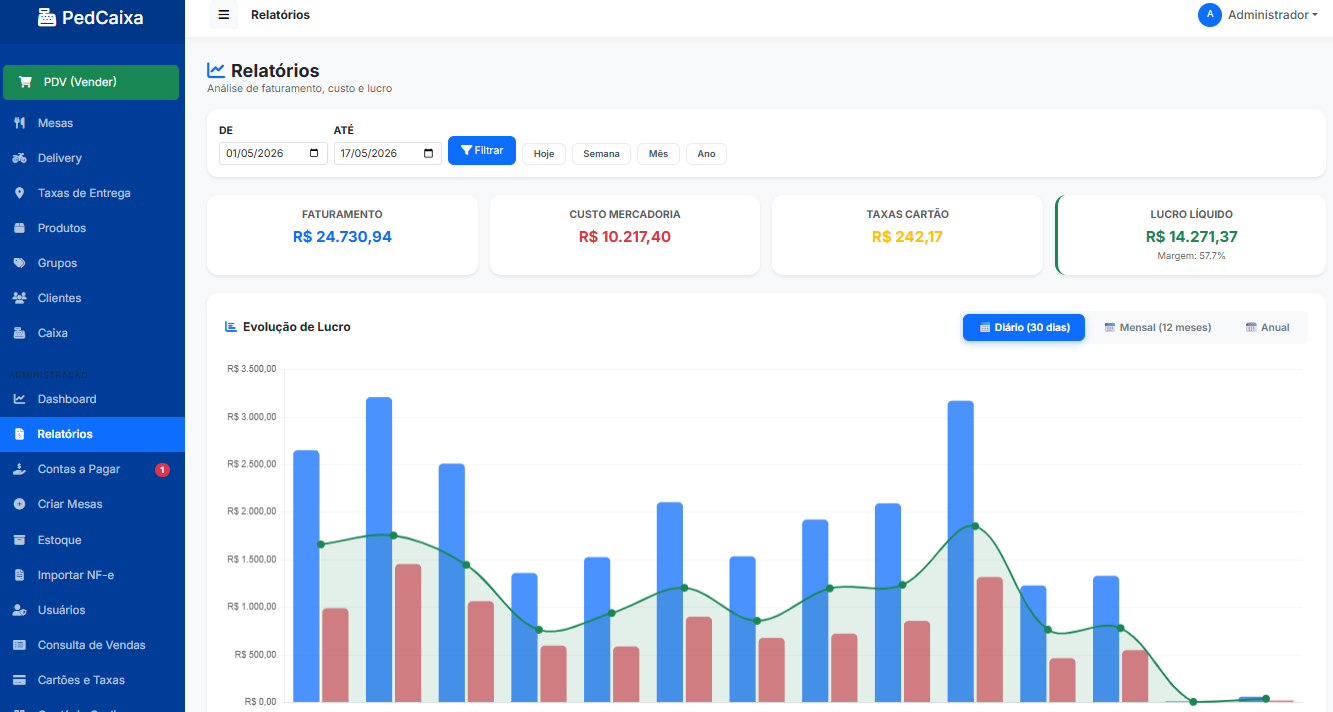Image resolution: width=1333 pixels, height=712 pixels.
Task: Click the Caixa register icon in sidebar
Action: tap(19, 333)
